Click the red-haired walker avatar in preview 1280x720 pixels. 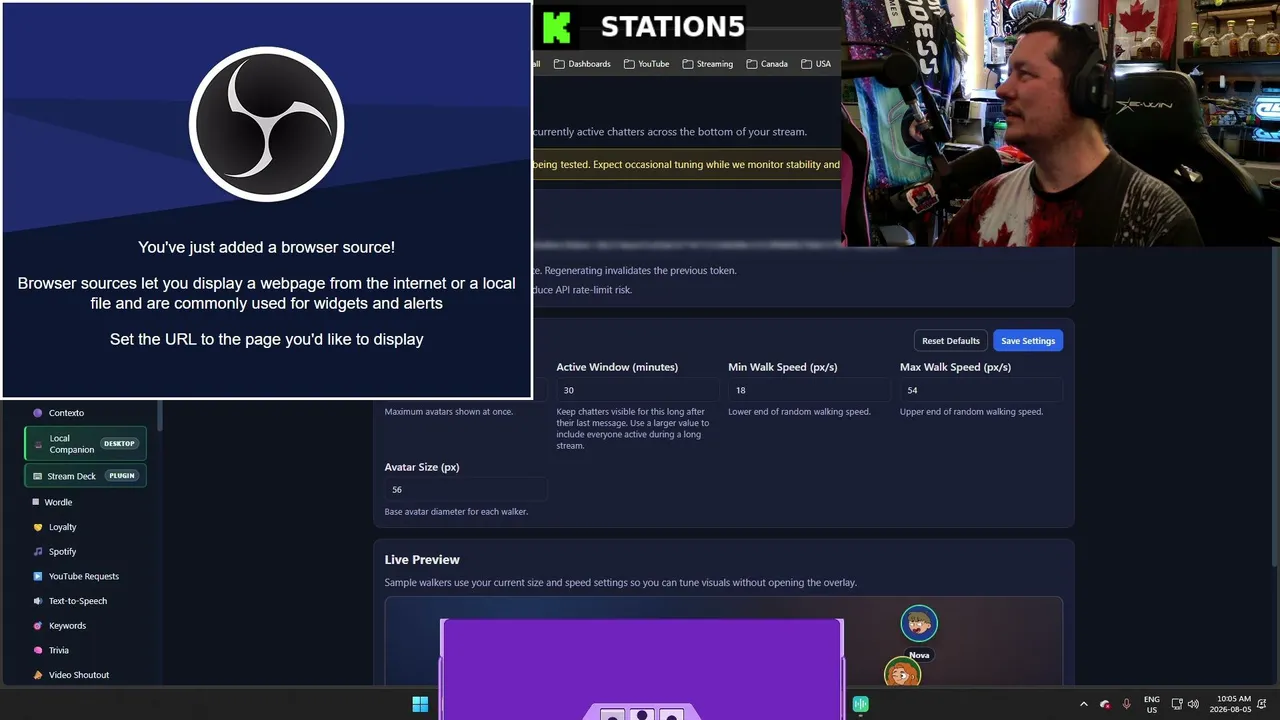pyautogui.click(x=902, y=673)
